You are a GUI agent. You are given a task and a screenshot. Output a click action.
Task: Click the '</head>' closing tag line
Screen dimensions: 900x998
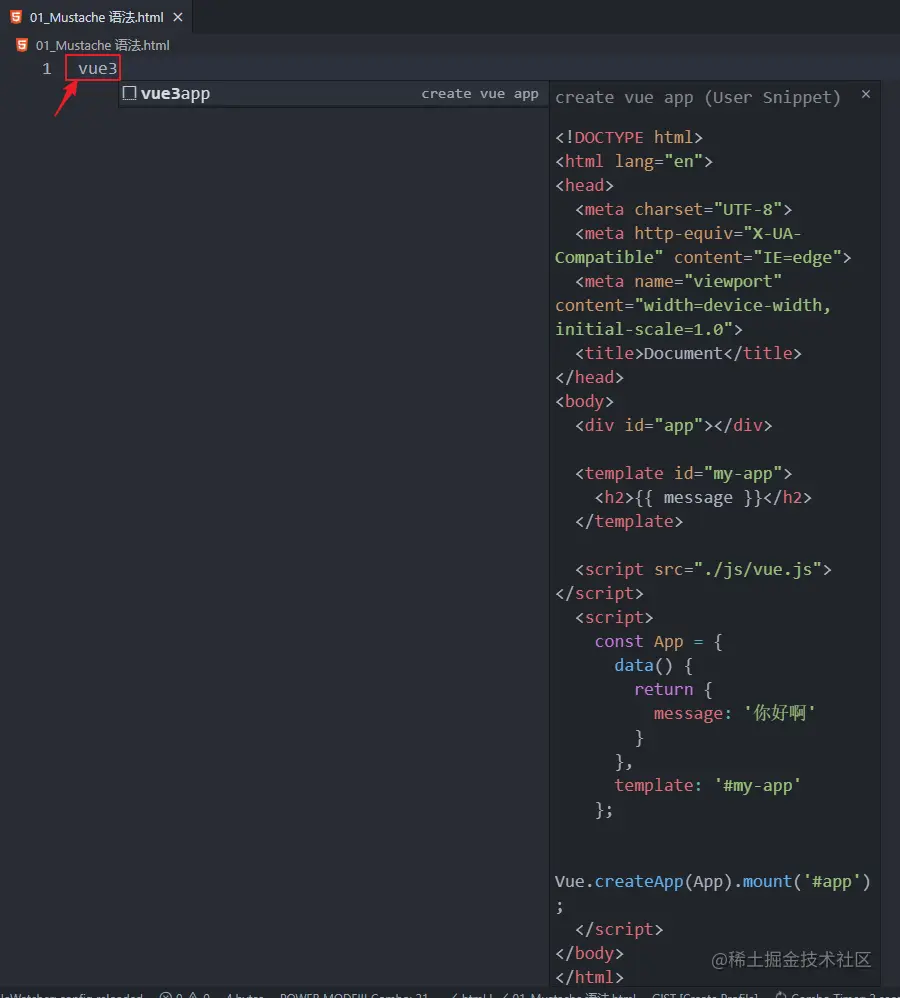click(x=589, y=377)
